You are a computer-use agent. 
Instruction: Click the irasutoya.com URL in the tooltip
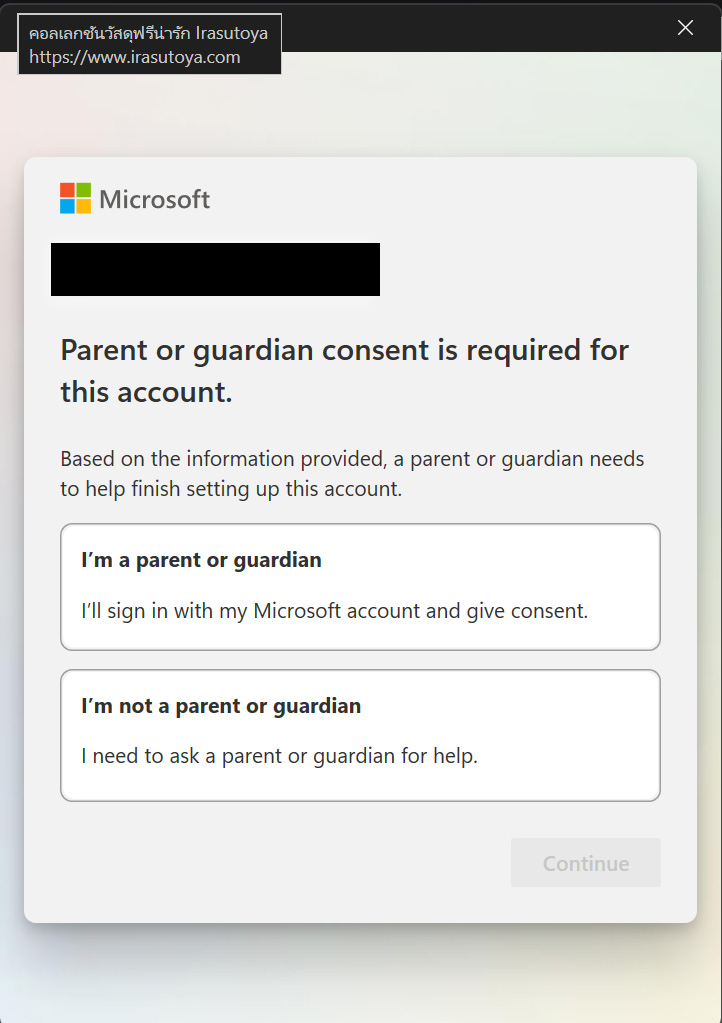[135, 57]
